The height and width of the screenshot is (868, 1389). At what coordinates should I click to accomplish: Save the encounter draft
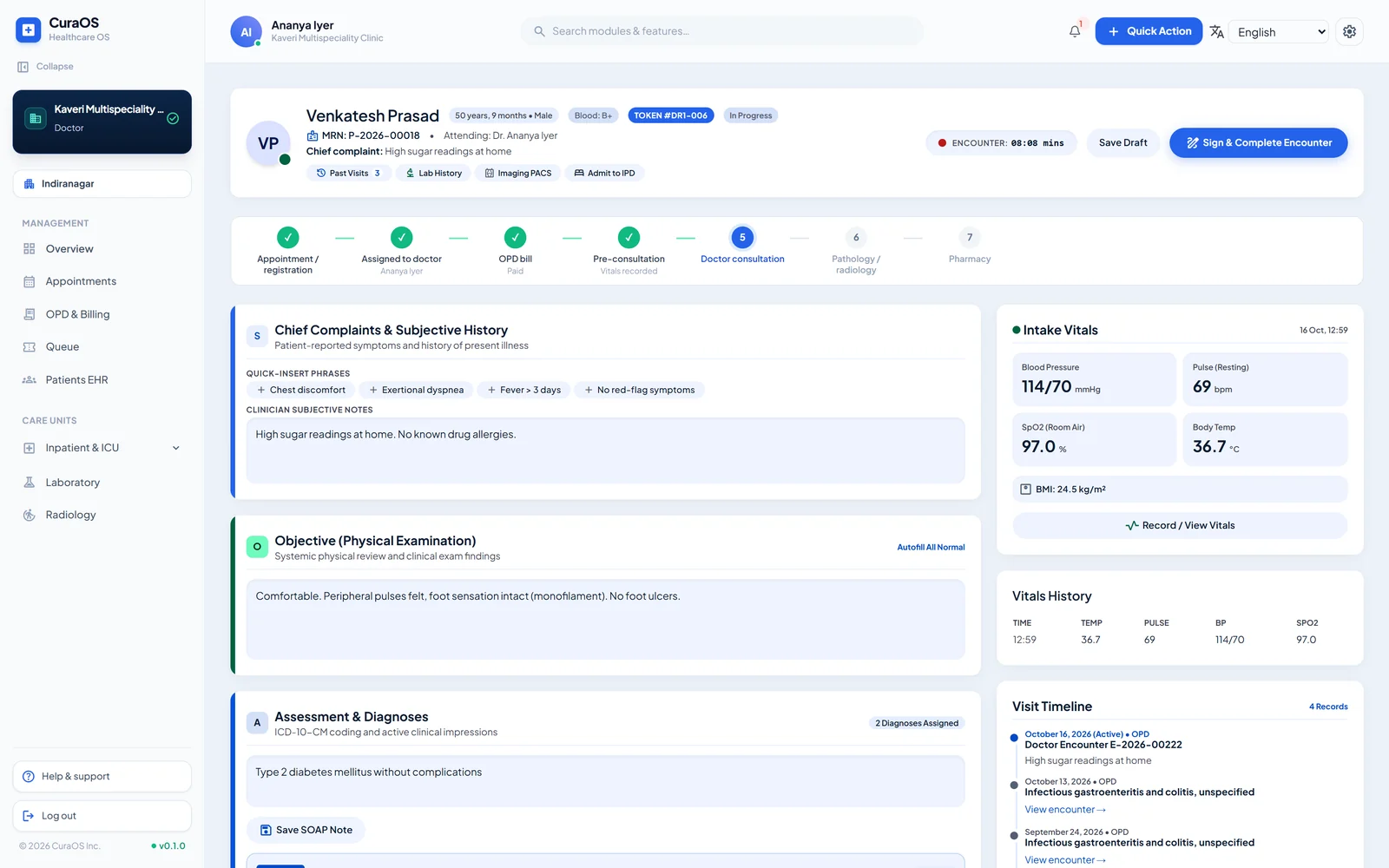[1122, 143]
